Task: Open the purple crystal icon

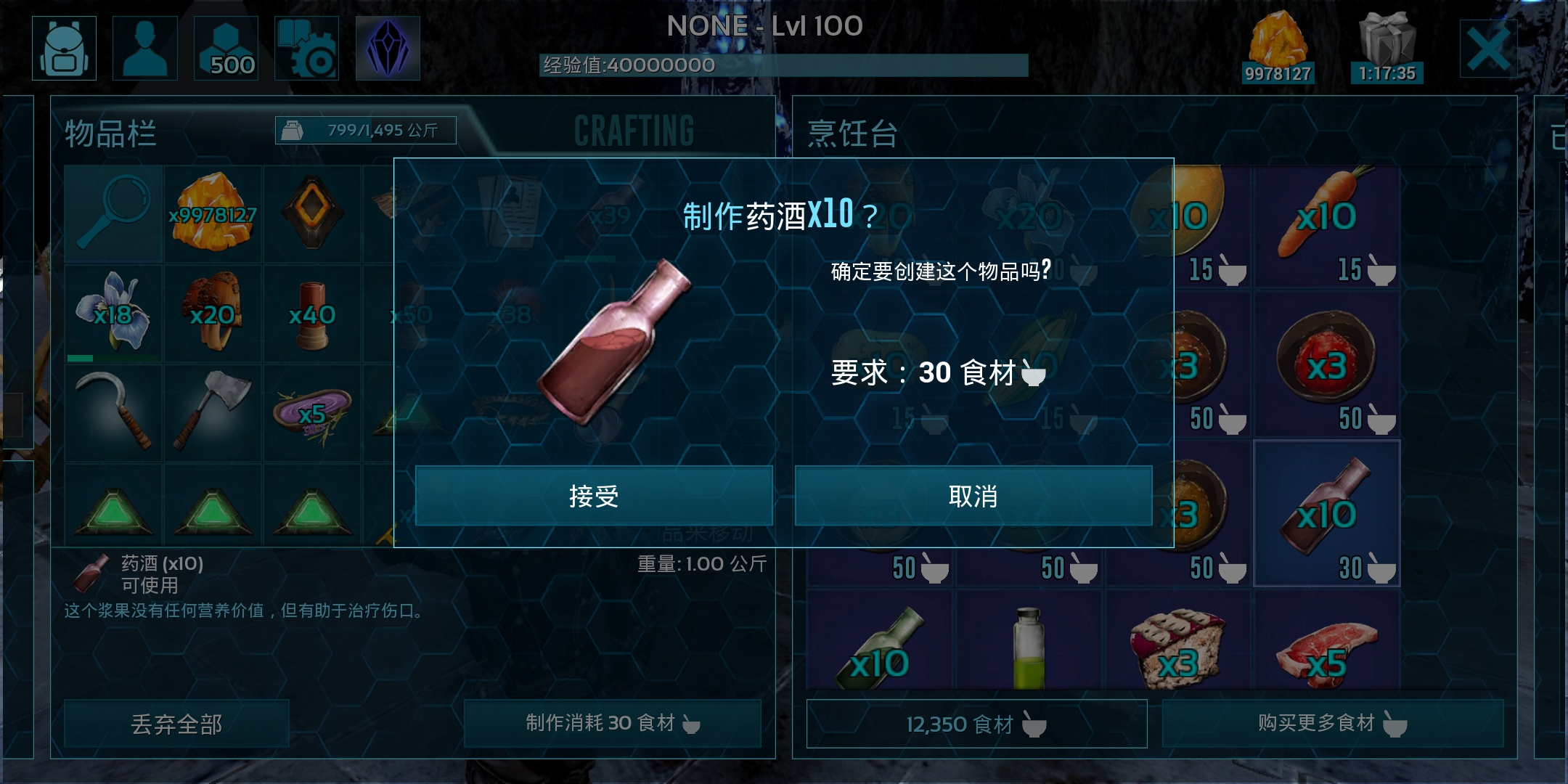Action: (388, 48)
